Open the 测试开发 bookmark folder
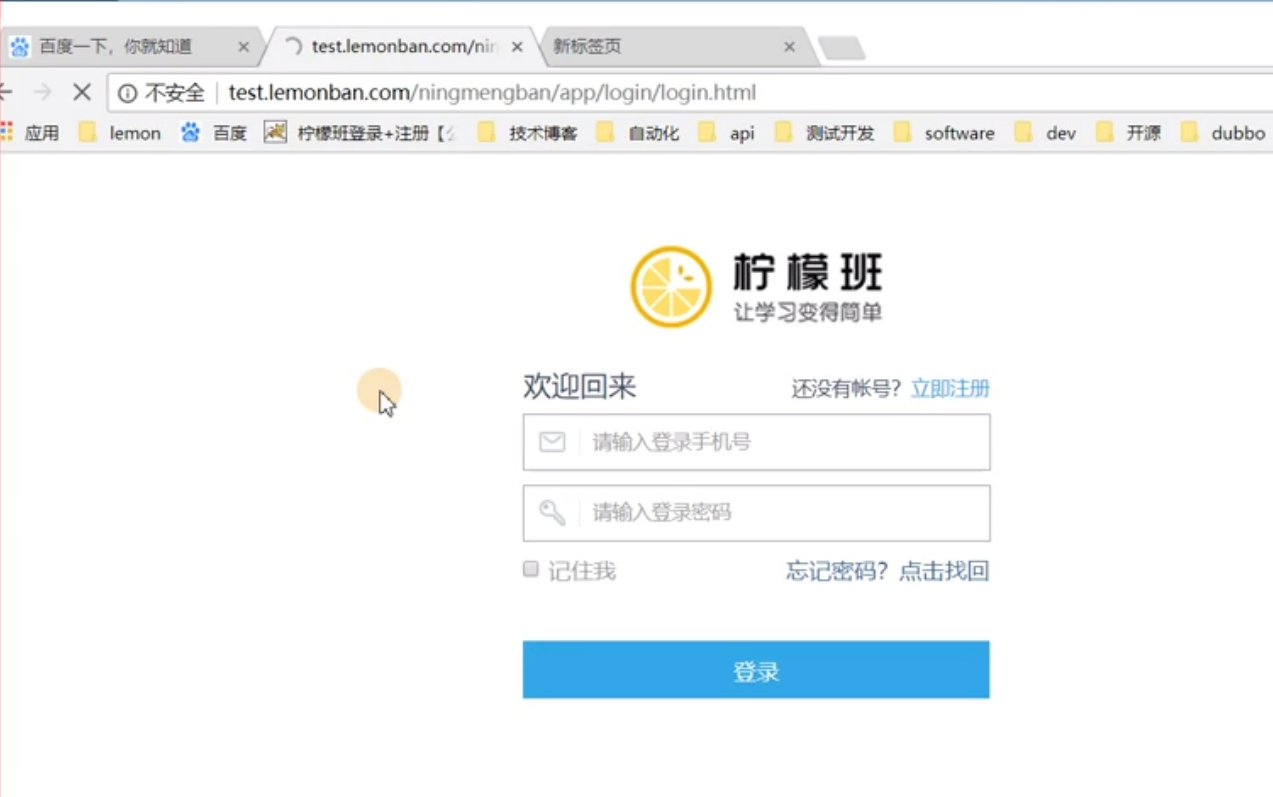The height and width of the screenshot is (797, 1273). coord(824,133)
